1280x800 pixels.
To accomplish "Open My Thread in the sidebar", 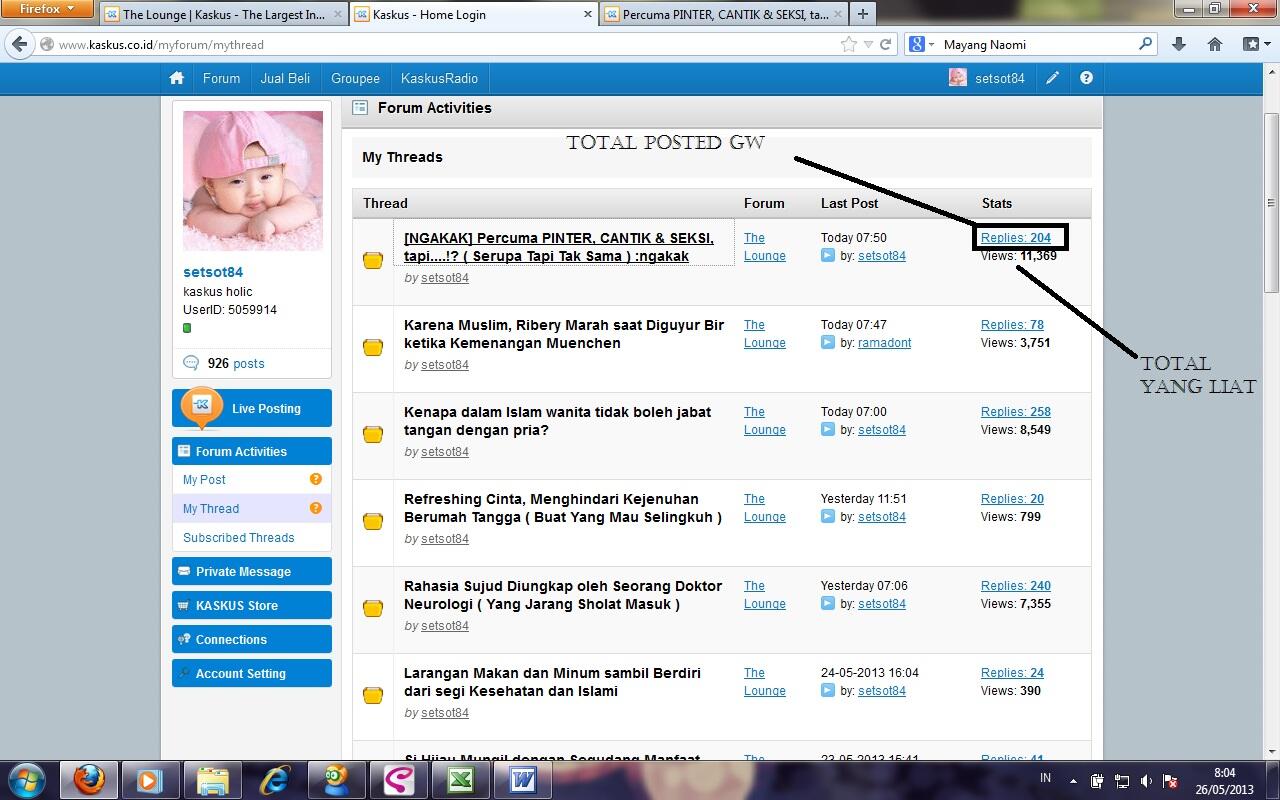I will point(211,509).
